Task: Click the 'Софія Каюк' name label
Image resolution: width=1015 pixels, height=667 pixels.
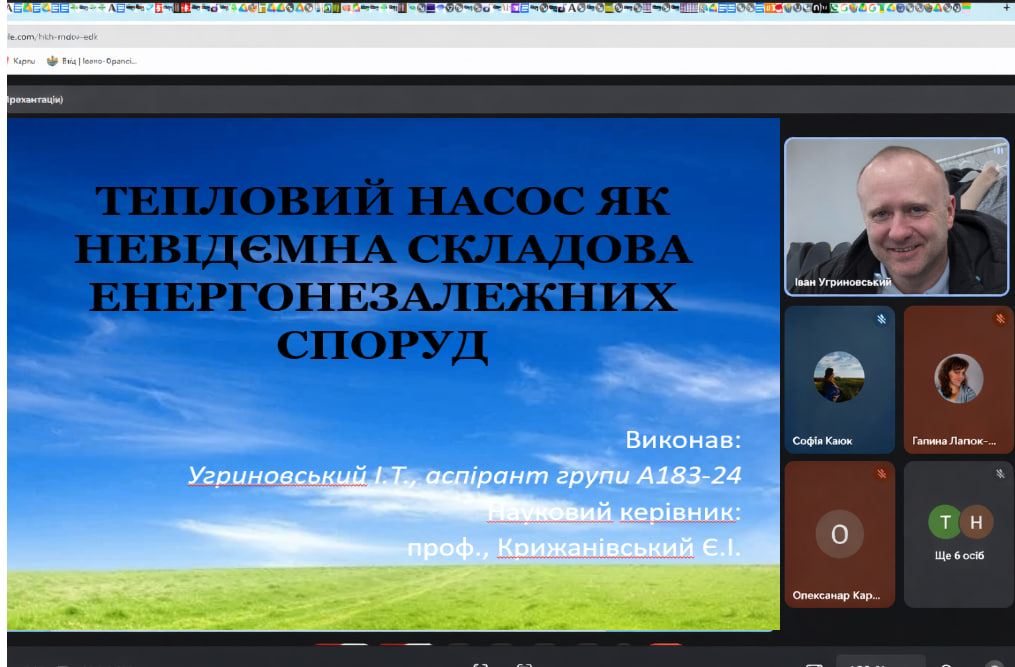Action: point(822,440)
